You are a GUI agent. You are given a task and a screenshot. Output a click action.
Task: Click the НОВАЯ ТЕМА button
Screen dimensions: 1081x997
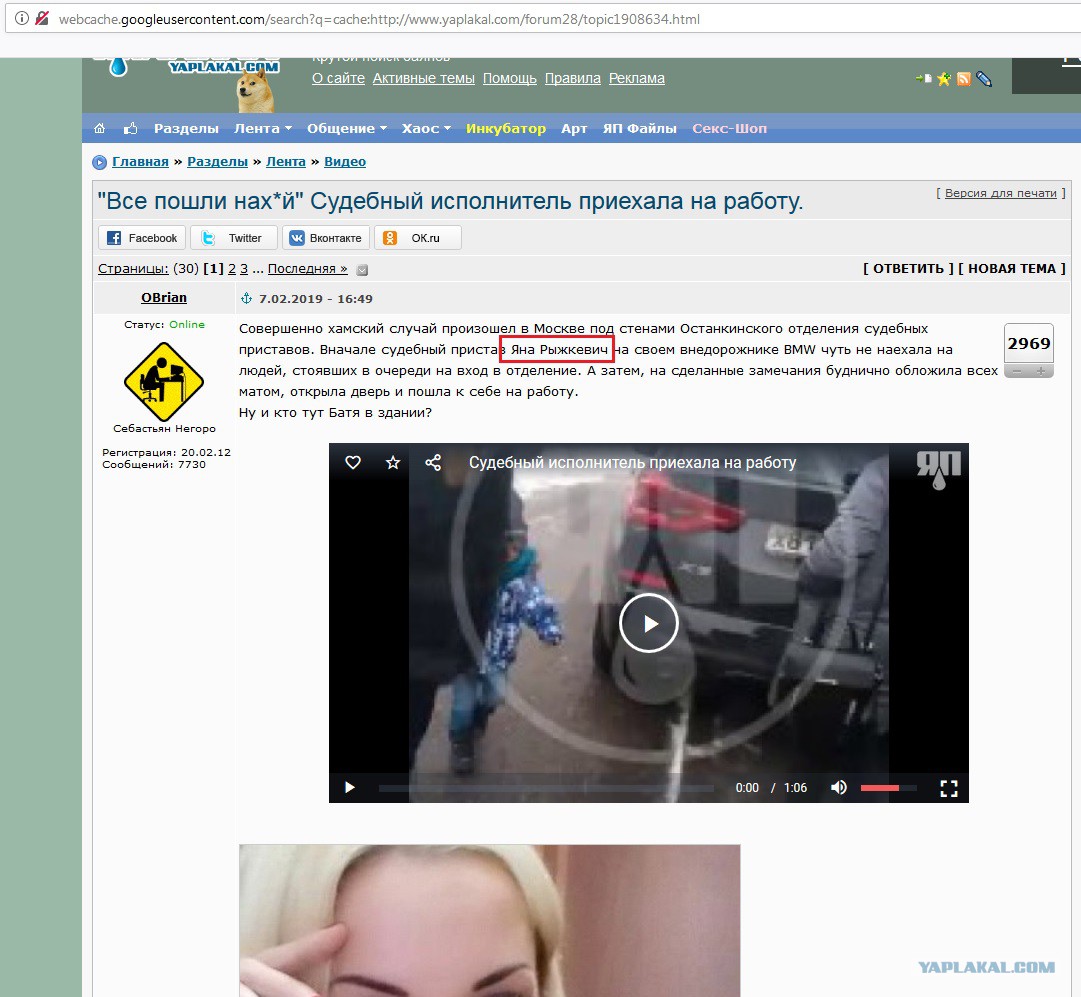[x=1012, y=269]
